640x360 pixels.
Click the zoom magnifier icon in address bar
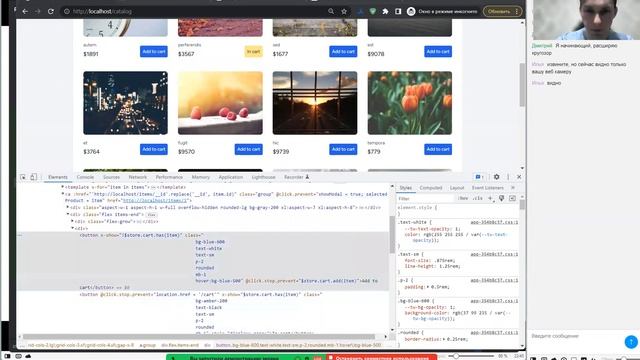pos(331,11)
